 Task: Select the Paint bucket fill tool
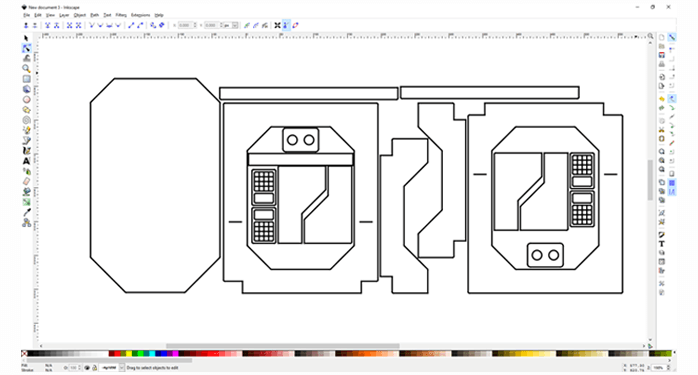click(26, 192)
